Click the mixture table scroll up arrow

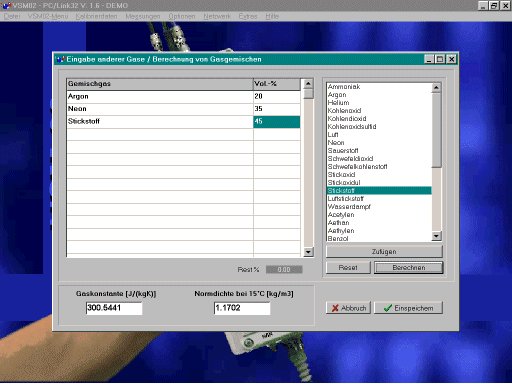point(308,84)
